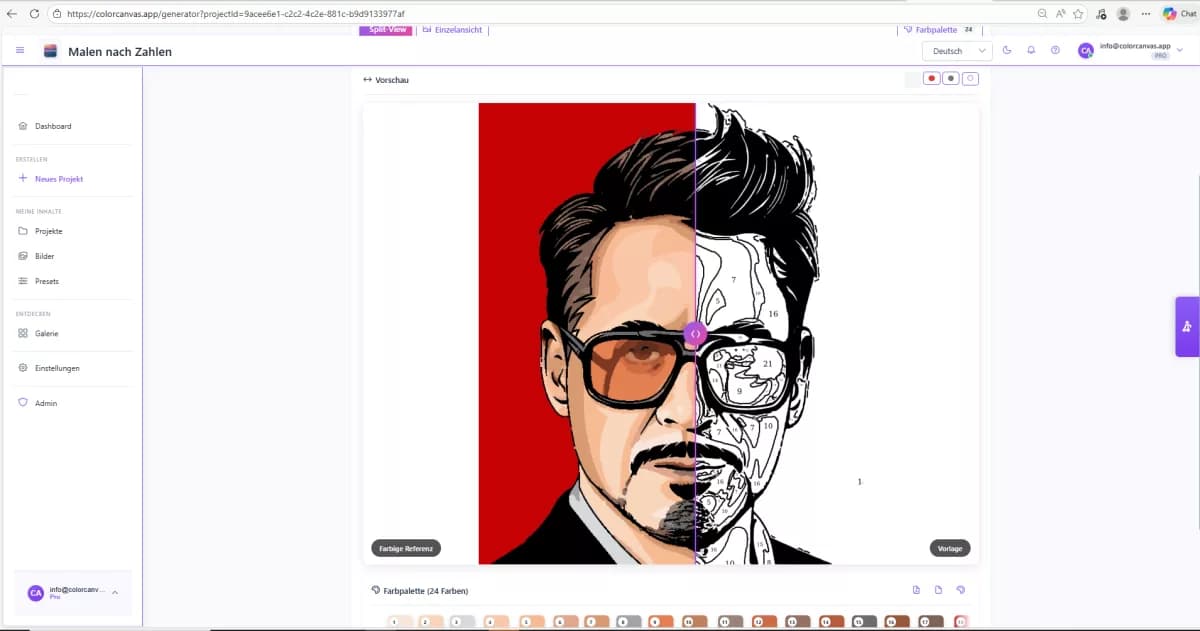
Task: Select color swatch number 9
Action: (x=660, y=622)
